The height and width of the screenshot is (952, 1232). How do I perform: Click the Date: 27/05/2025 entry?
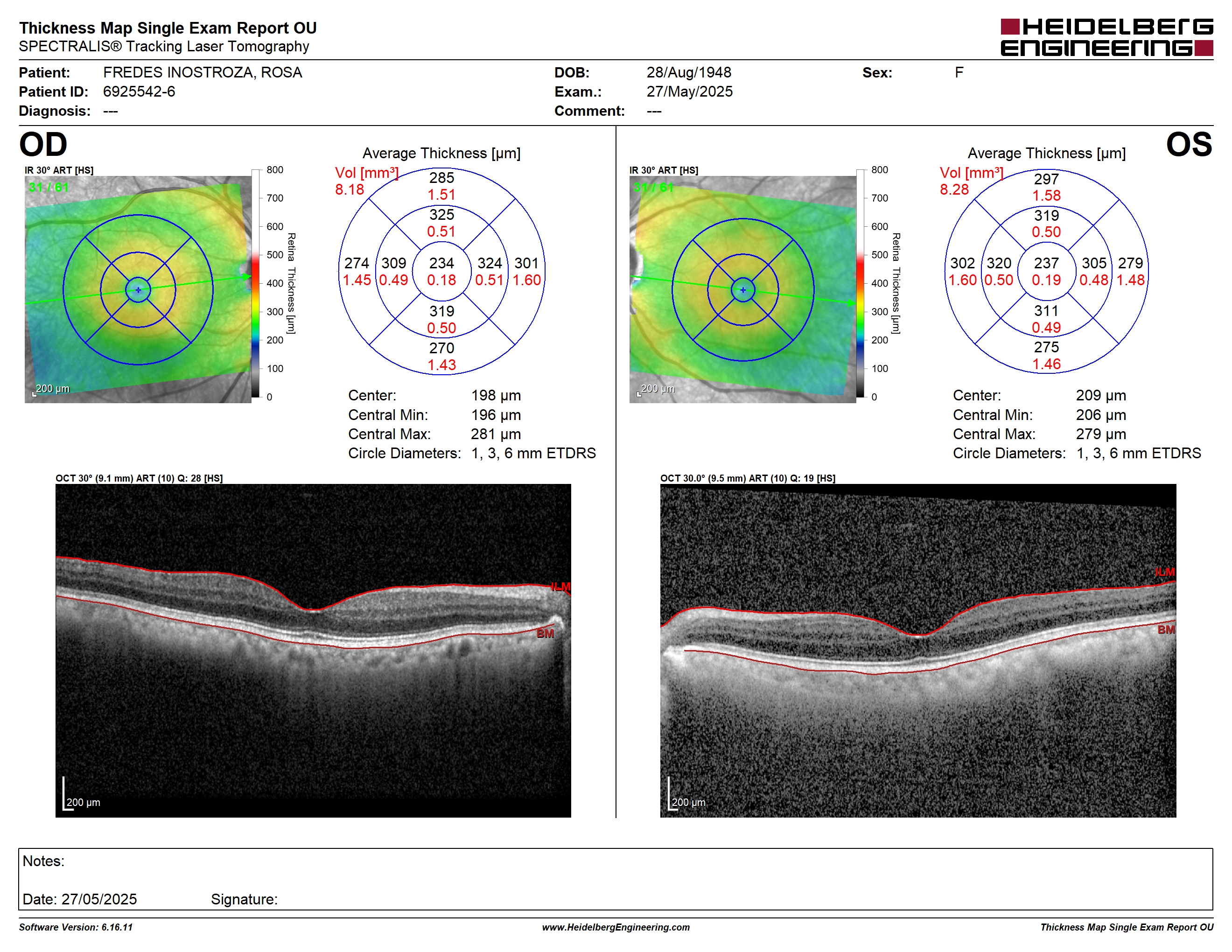pyautogui.click(x=79, y=900)
